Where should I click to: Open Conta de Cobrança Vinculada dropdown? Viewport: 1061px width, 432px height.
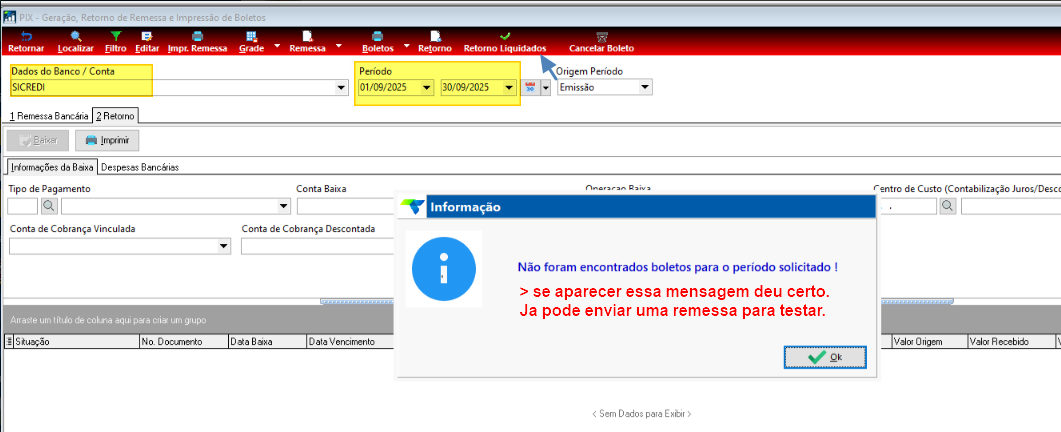click(224, 246)
